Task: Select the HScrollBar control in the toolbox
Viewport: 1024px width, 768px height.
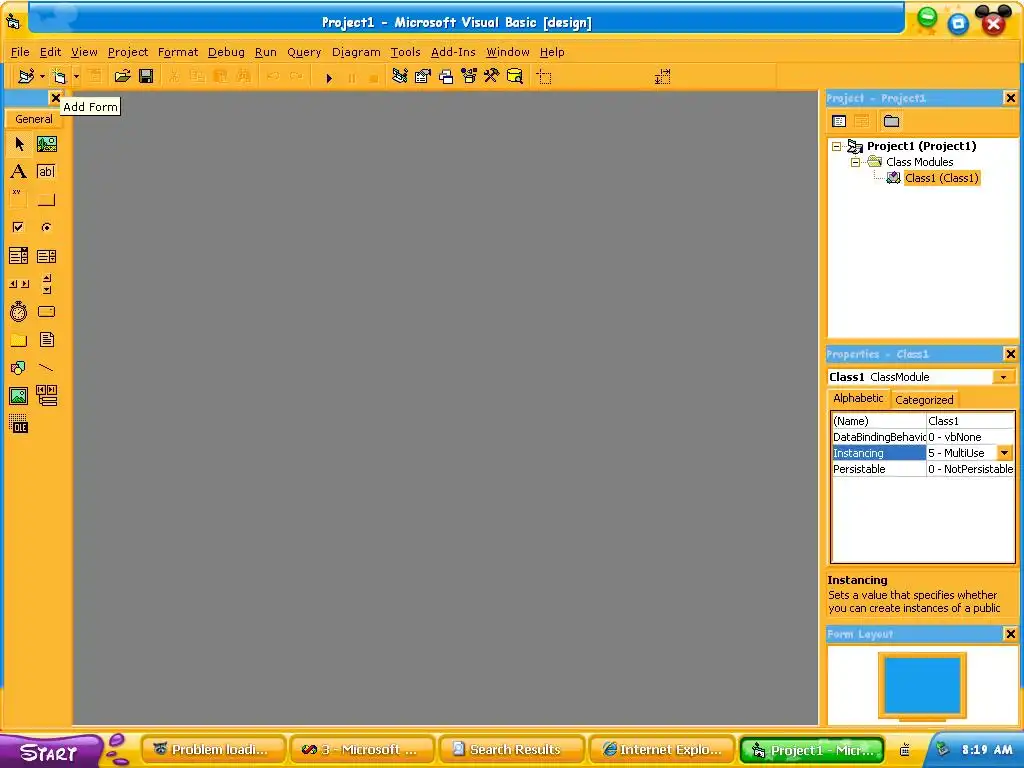Action: pos(19,283)
